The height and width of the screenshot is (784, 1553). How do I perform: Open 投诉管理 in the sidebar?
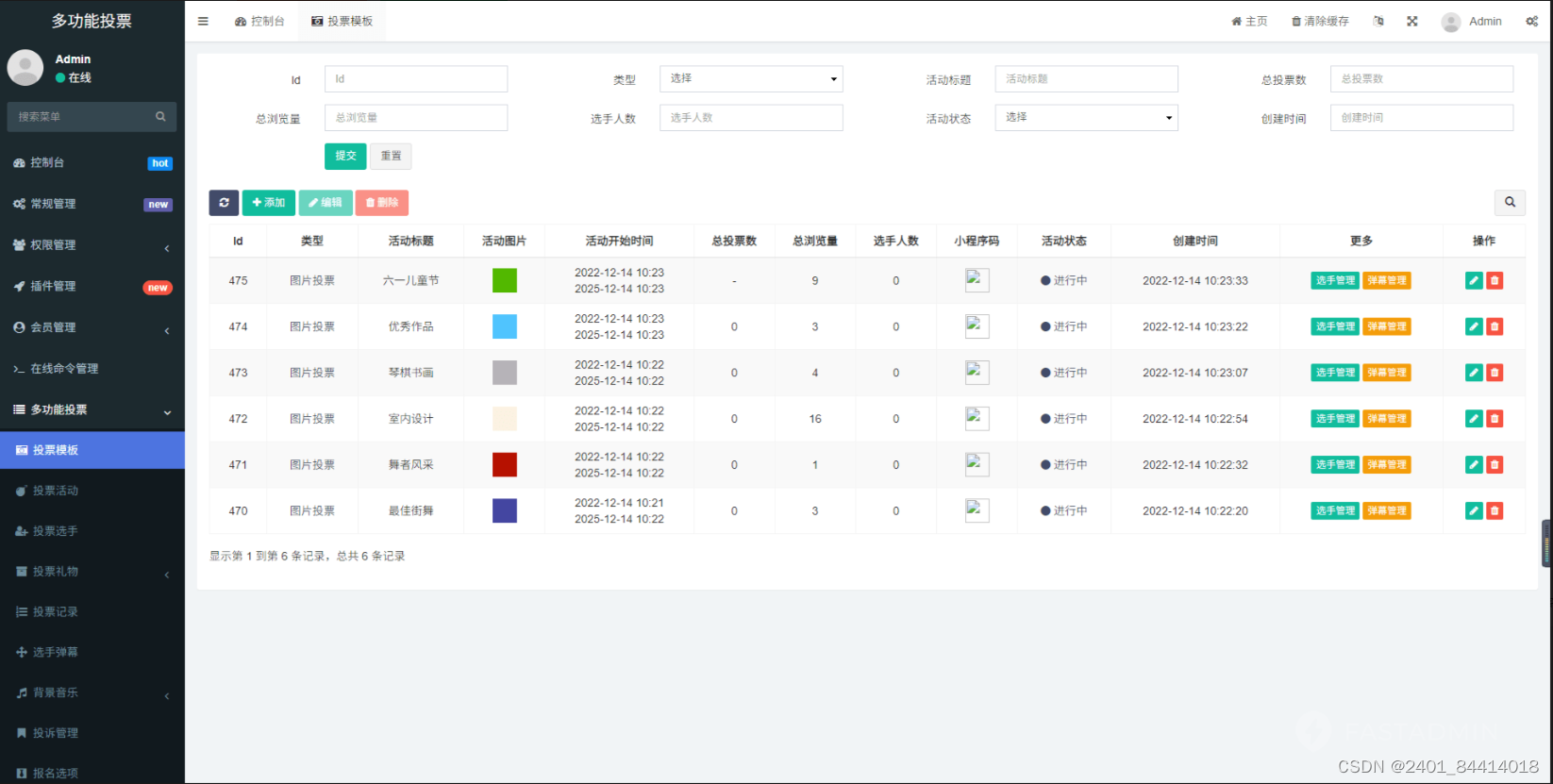click(92, 733)
